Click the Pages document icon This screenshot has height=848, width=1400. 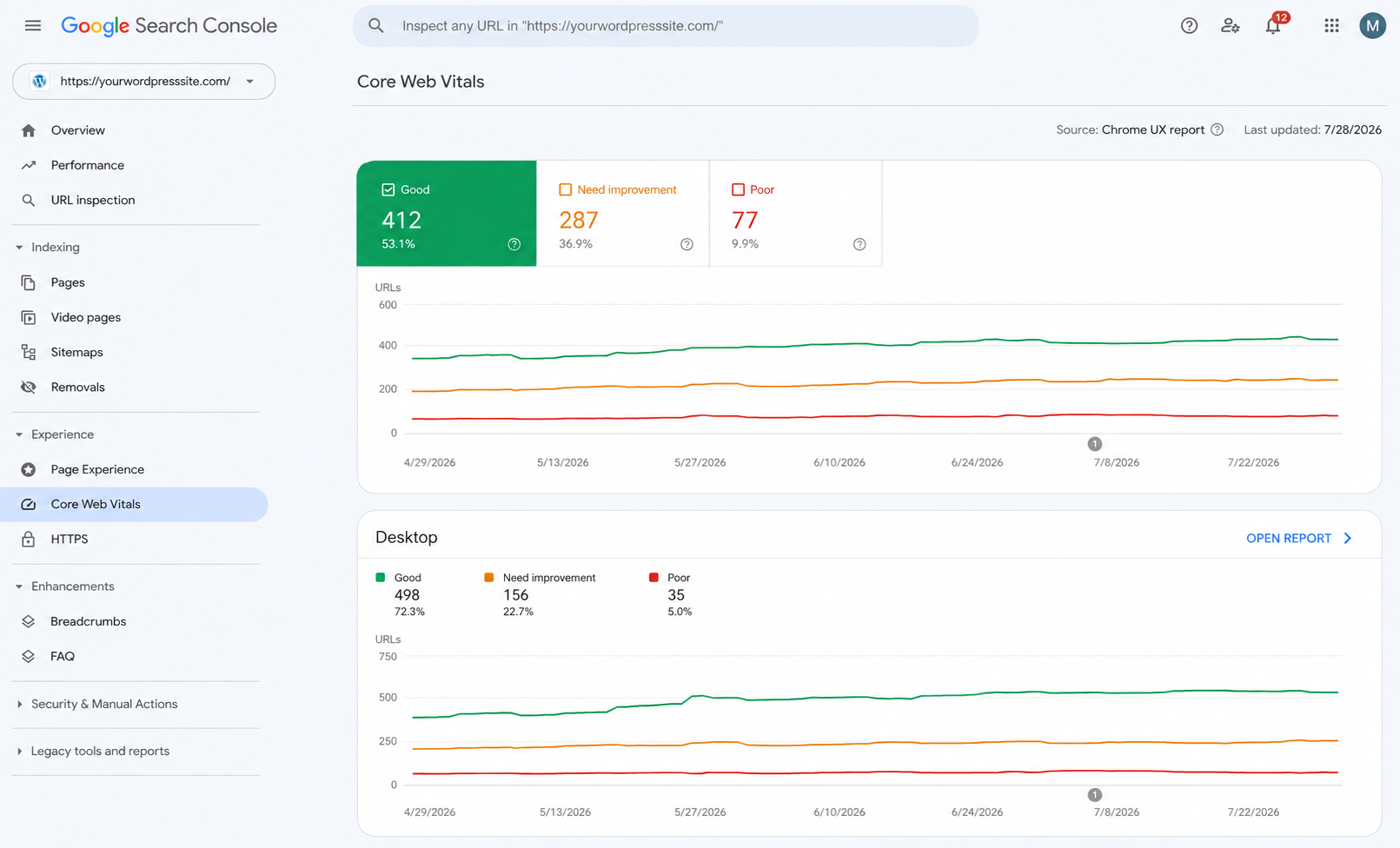point(29,282)
